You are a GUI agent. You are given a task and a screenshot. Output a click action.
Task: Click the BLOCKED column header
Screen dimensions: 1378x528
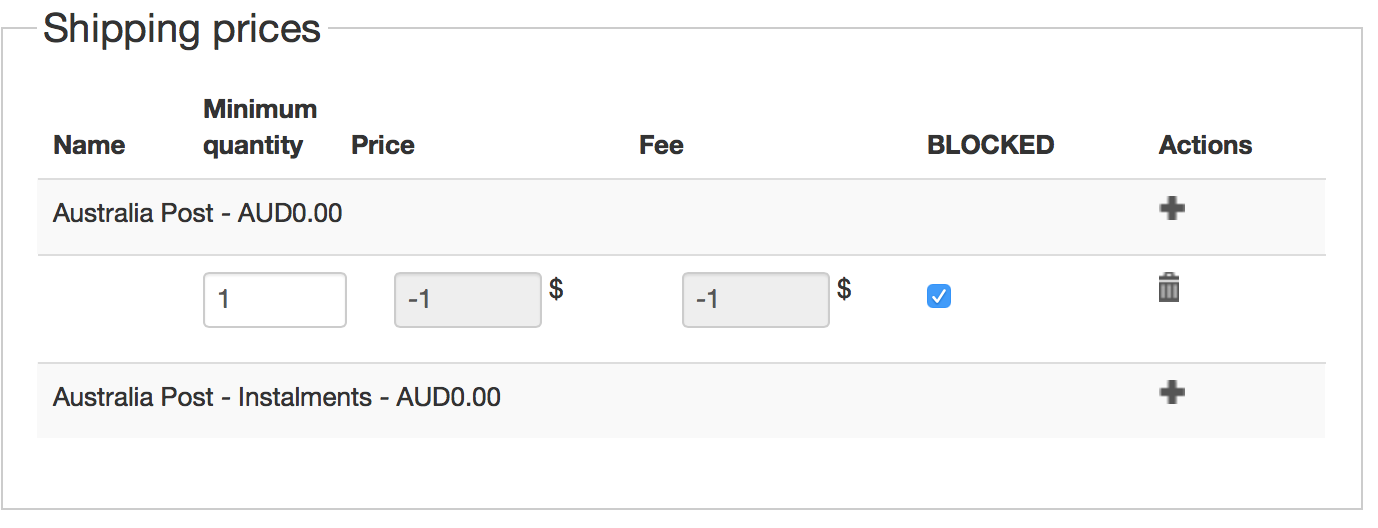click(990, 145)
